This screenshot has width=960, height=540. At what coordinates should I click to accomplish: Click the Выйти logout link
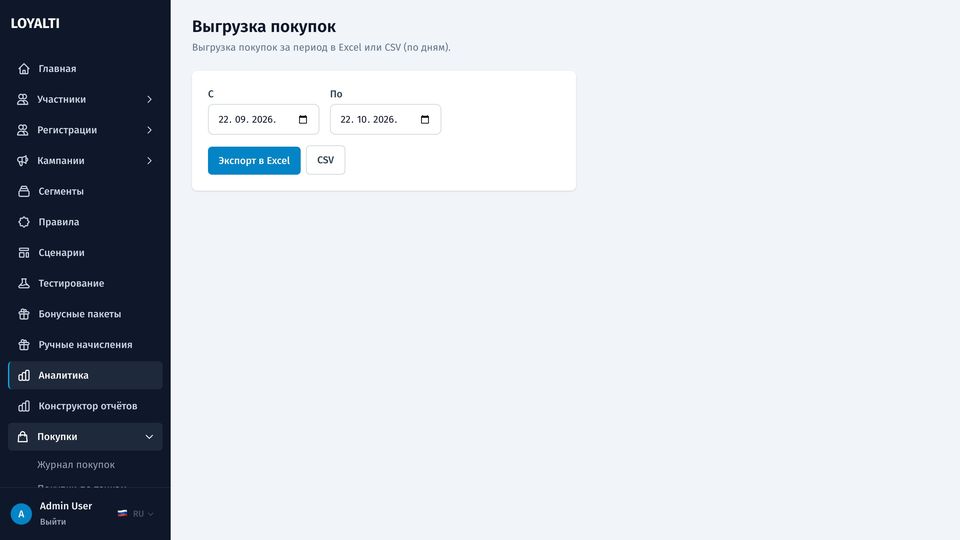click(x=53, y=522)
